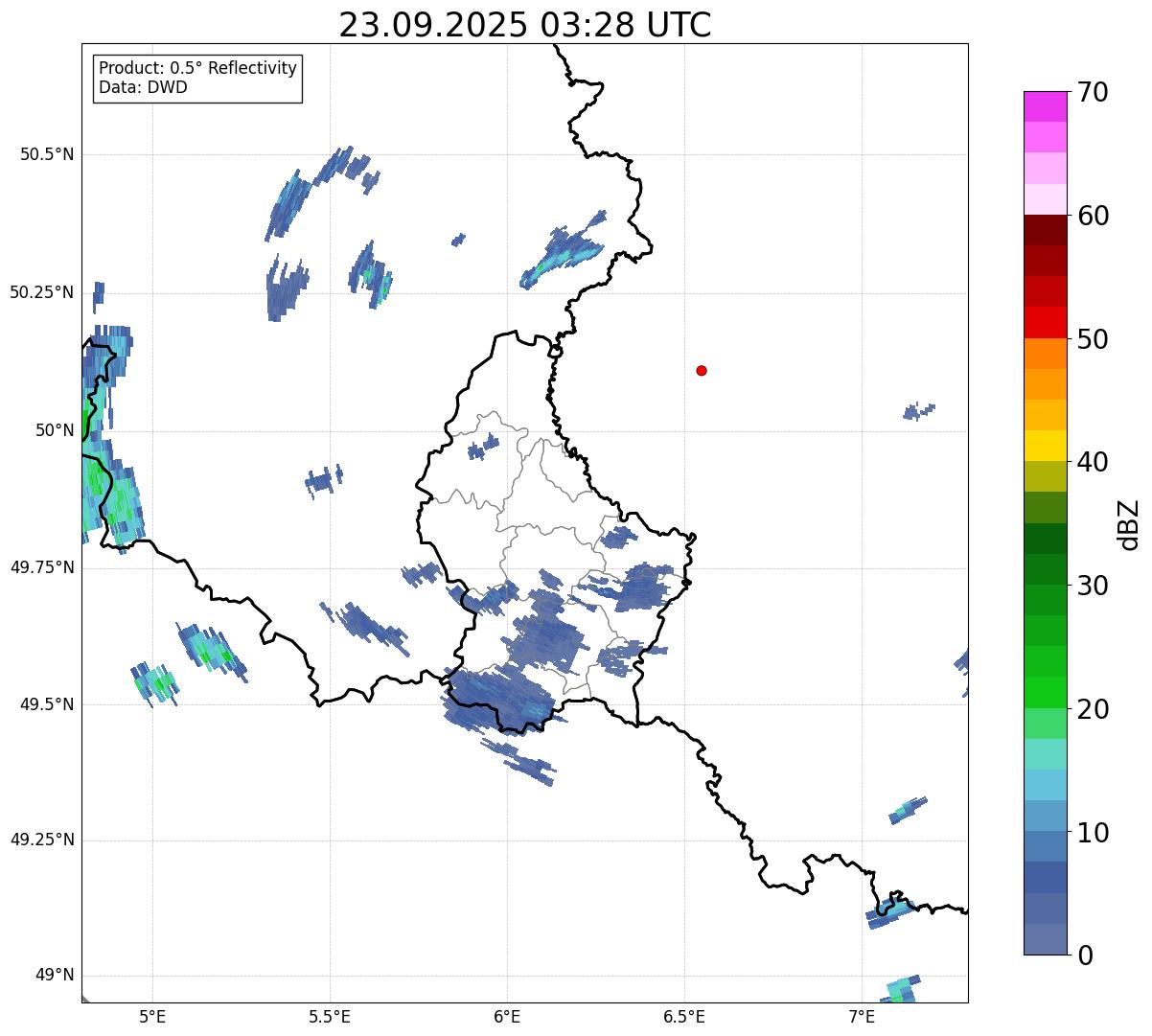This screenshot has height=1036, width=1152.
Task: Click the colorbar tick label 20
Action: point(1093,709)
